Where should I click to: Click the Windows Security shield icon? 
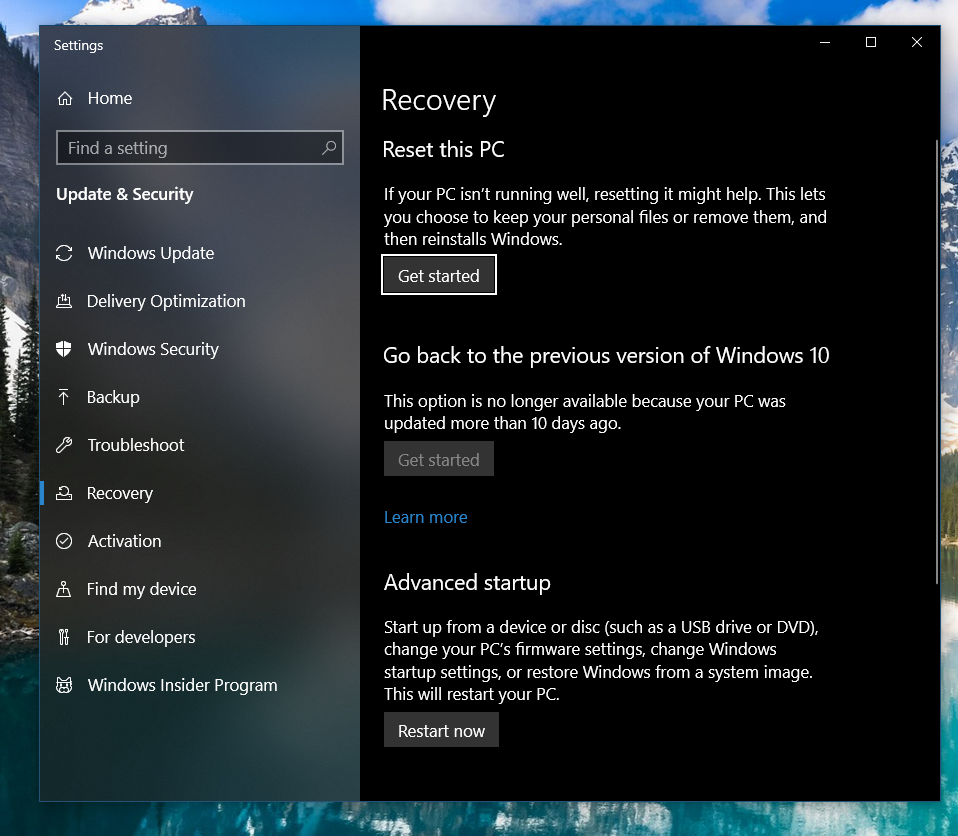64,349
